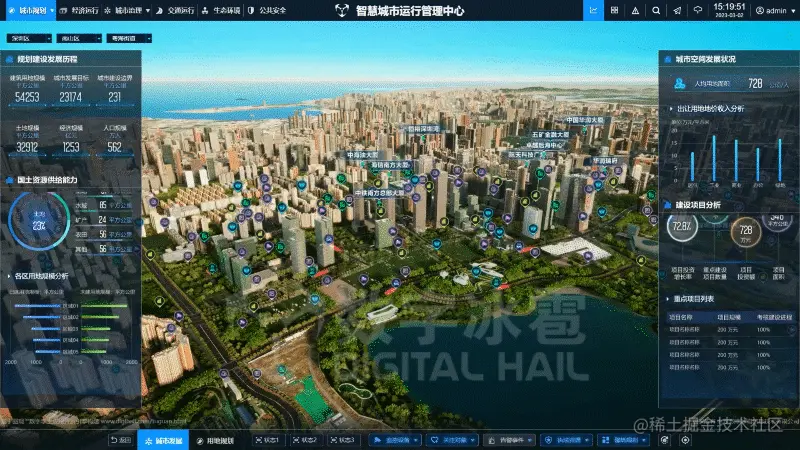
Task: Click the 建设项目分析 panel header icon
Action: [x=667, y=205]
